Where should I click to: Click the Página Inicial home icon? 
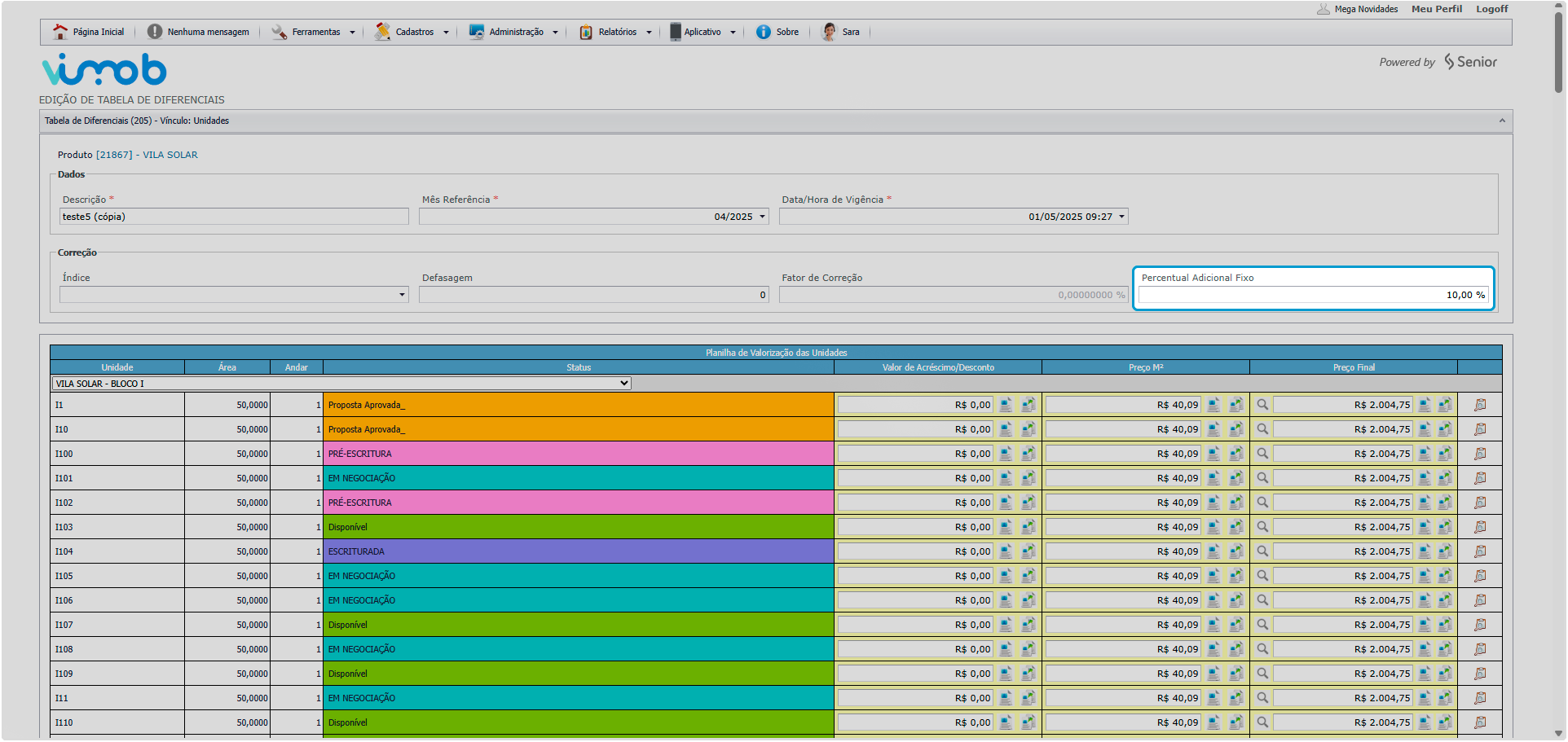click(60, 32)
